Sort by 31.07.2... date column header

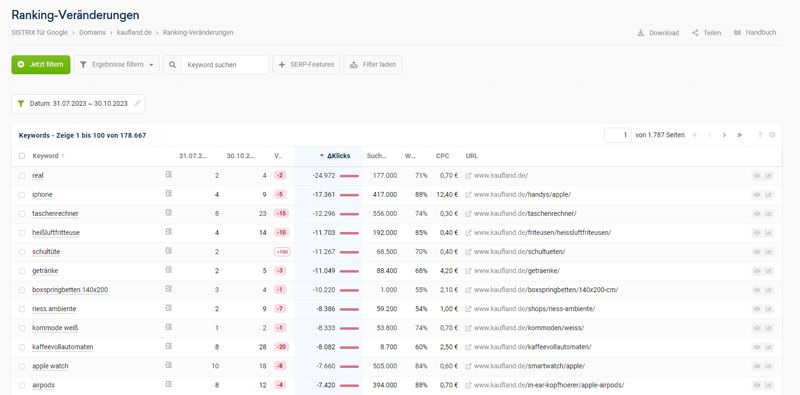[x=193, y=156]
